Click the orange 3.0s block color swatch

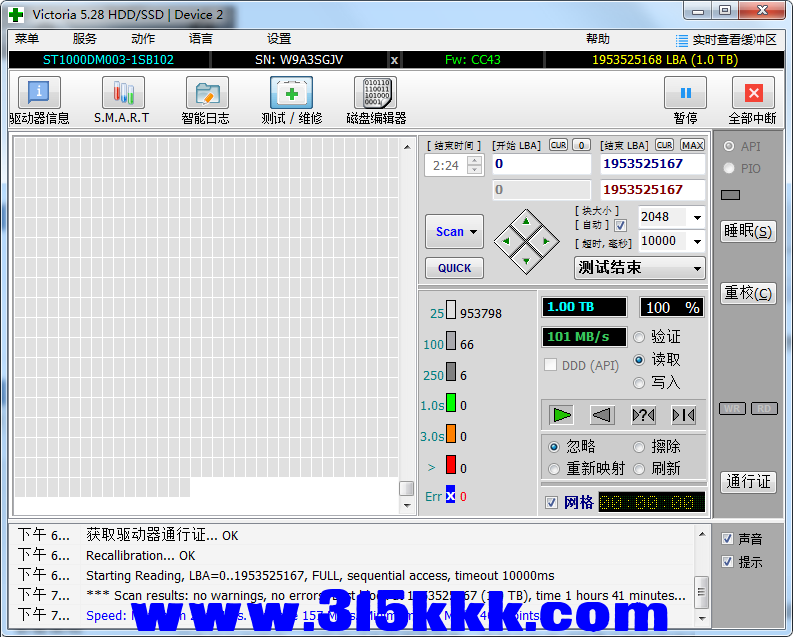coord(451,434)
